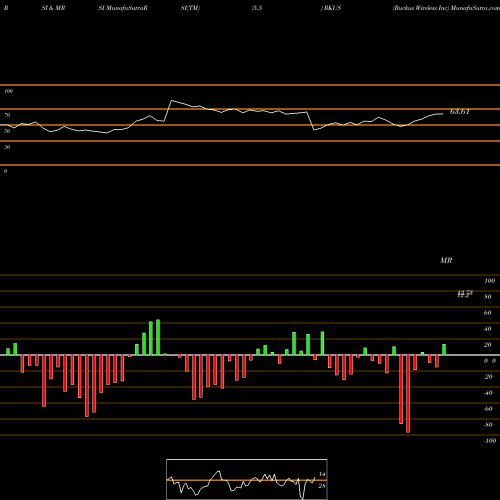Click the "SI & MR" header text
The height and width of the screenshot is (500, 500).
pos(53,8)
